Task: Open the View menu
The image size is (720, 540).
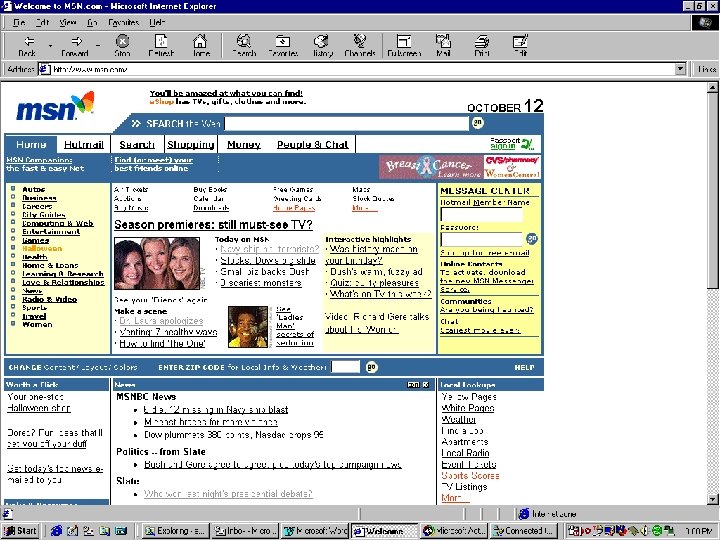Action: tap(68, 22)
